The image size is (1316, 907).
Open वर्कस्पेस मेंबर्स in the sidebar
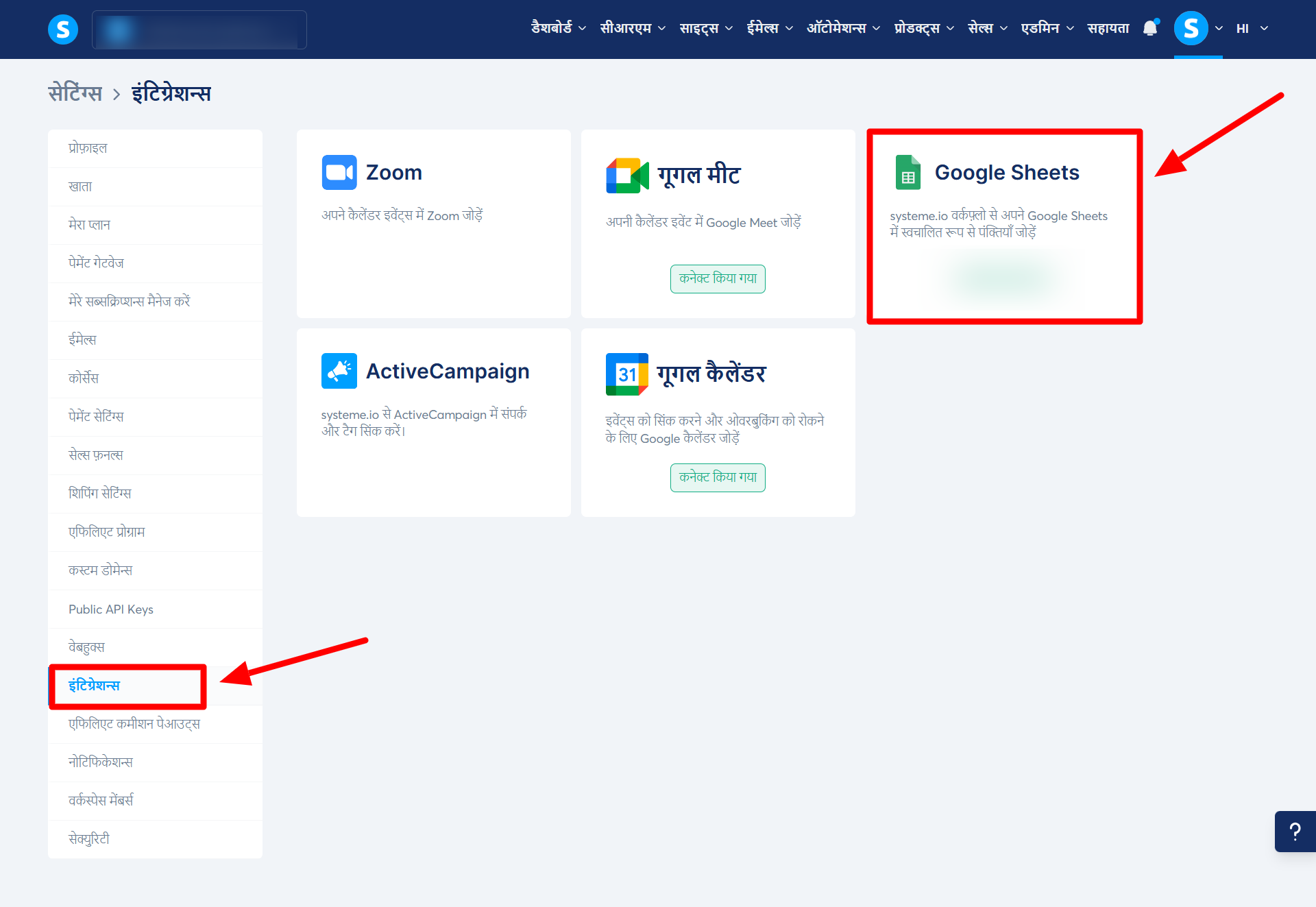click(155, 801)
